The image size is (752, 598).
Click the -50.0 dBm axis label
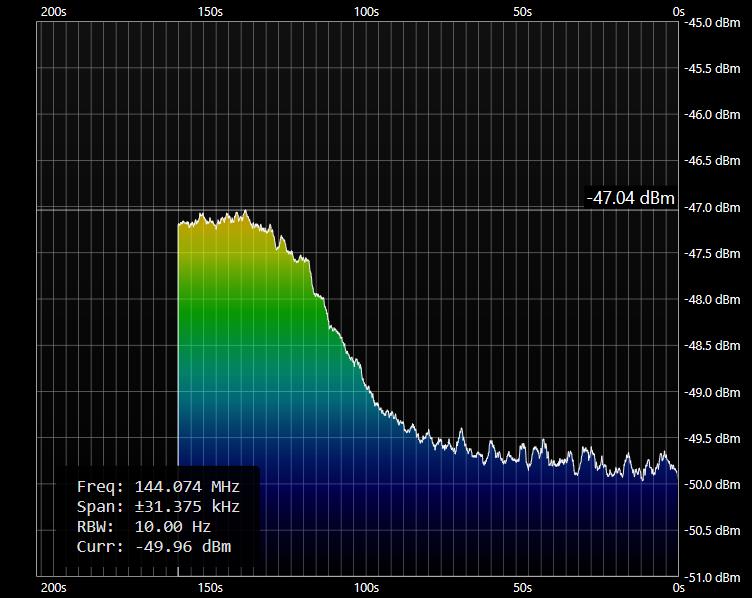(712, 485)
